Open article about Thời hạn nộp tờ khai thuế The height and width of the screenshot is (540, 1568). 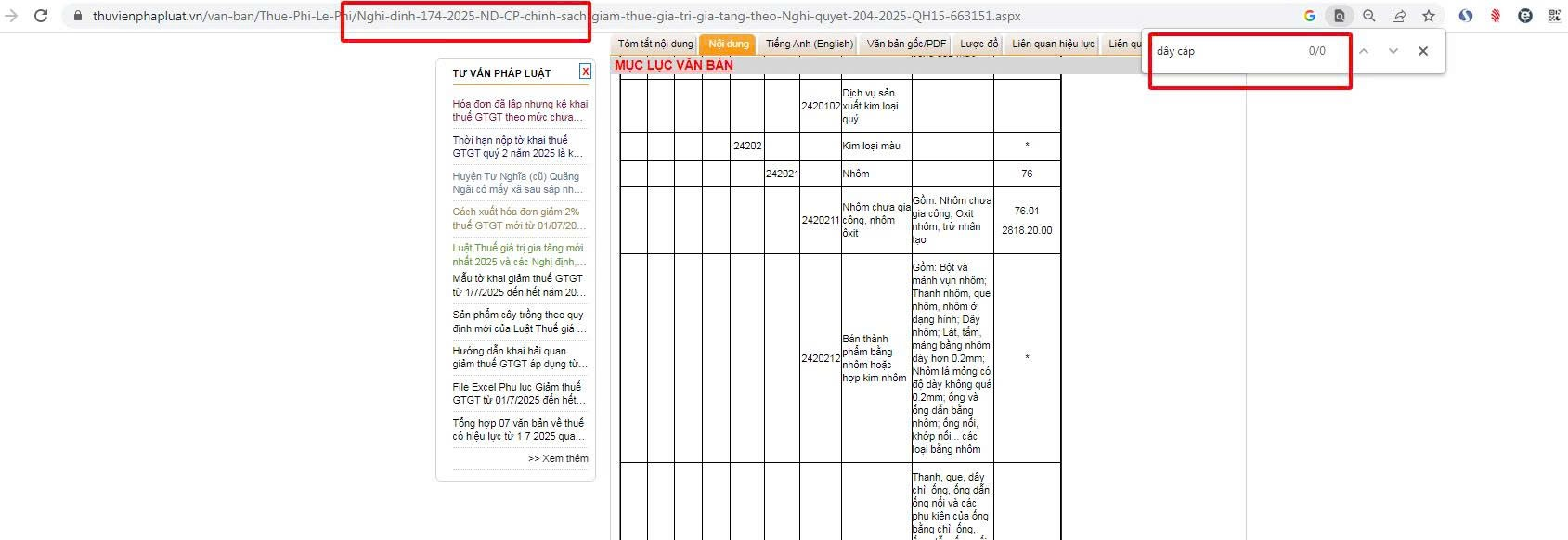pos(518,147)
